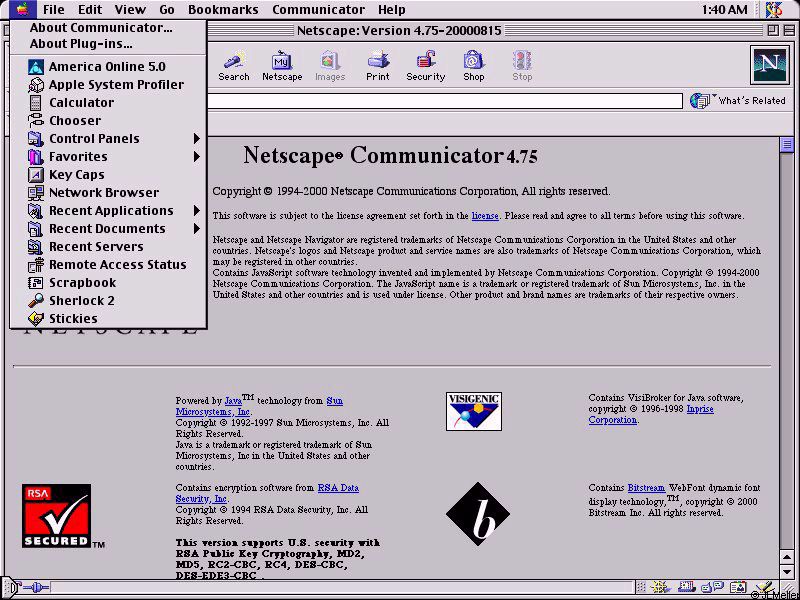Click the Visigenic logo image
Viewport: 800px width, 600px height.
473,411
